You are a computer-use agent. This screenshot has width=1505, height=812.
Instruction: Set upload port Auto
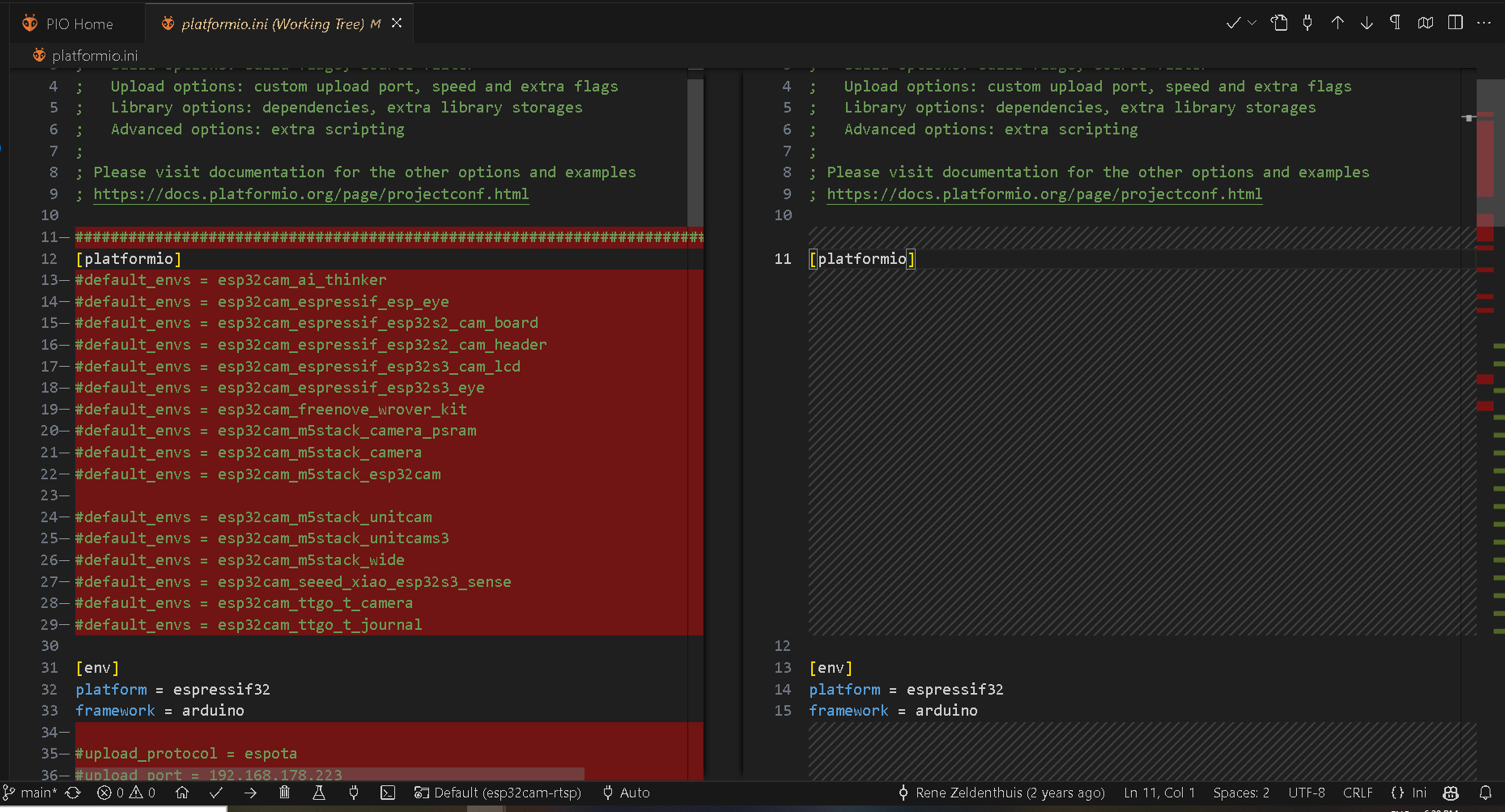[x=626, y=793]
